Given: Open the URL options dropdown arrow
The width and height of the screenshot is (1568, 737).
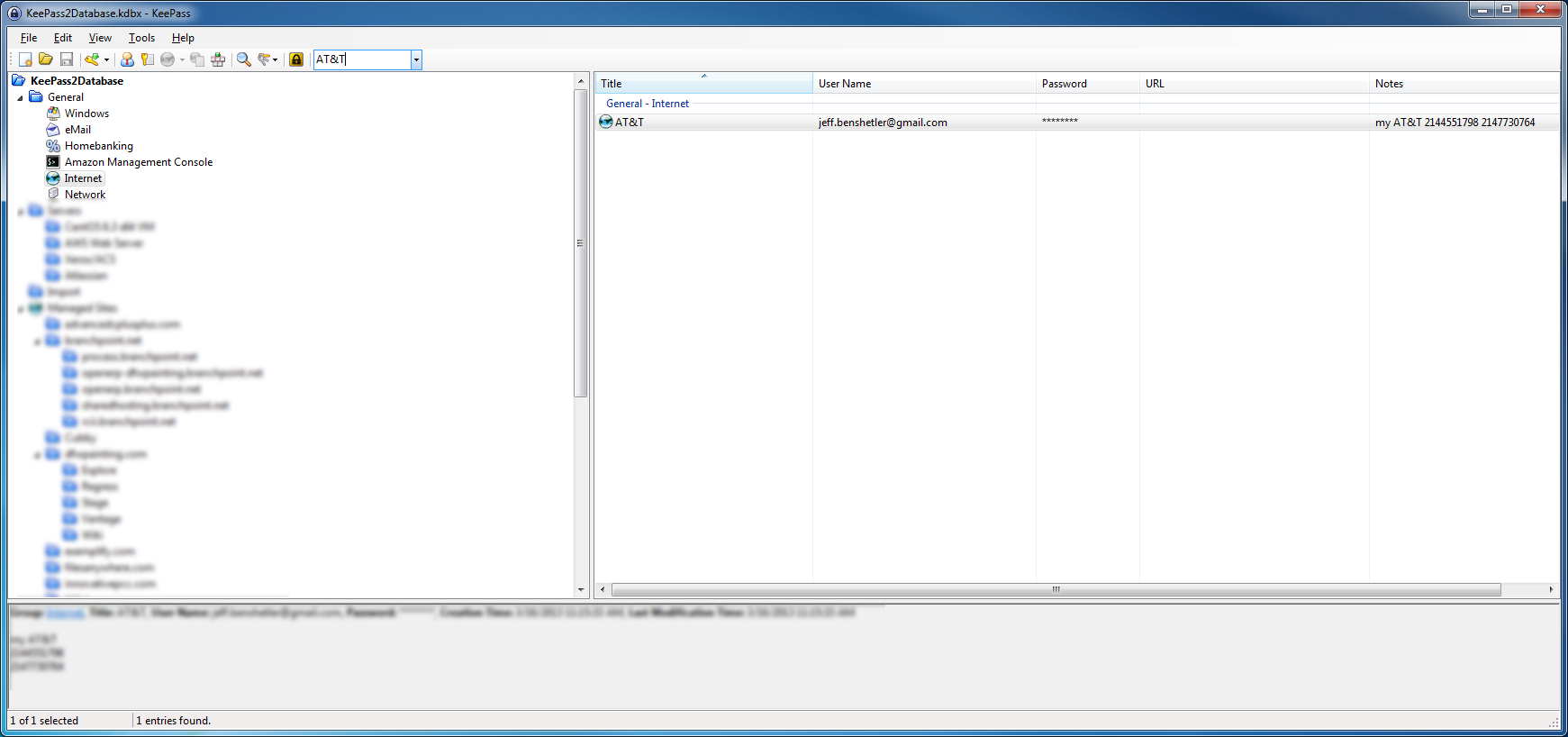Looking at the screenshot, I should [x=182, y=59].
